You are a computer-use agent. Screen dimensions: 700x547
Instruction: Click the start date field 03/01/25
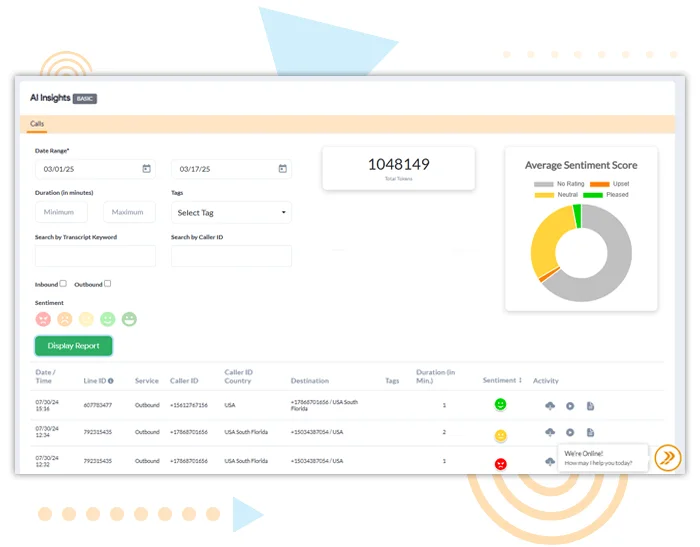point(95,169)
